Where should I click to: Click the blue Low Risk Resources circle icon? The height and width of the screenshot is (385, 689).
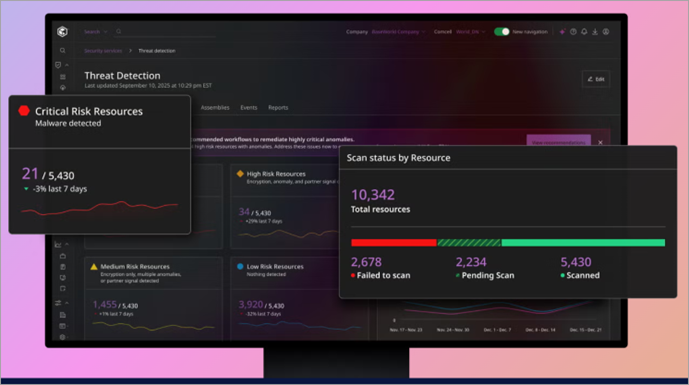click(240, 266)
